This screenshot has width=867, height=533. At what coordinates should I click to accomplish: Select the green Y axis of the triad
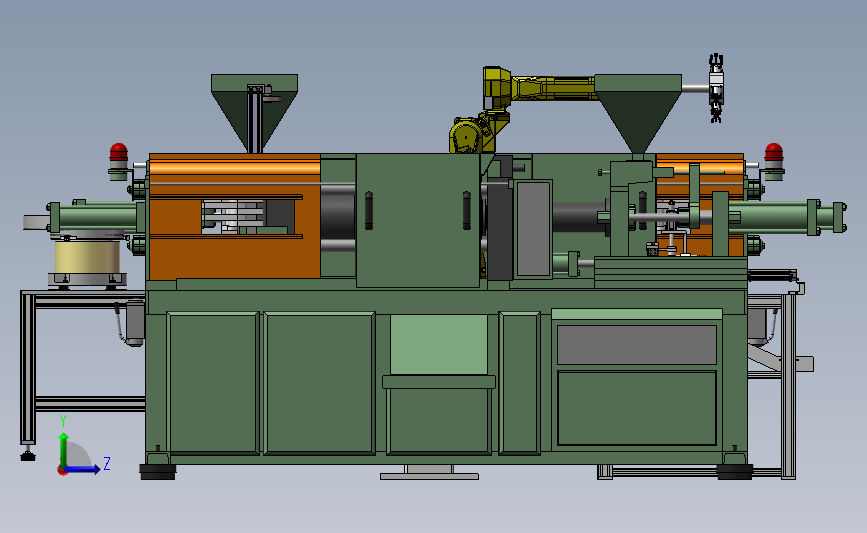click(x=64, y=451)
